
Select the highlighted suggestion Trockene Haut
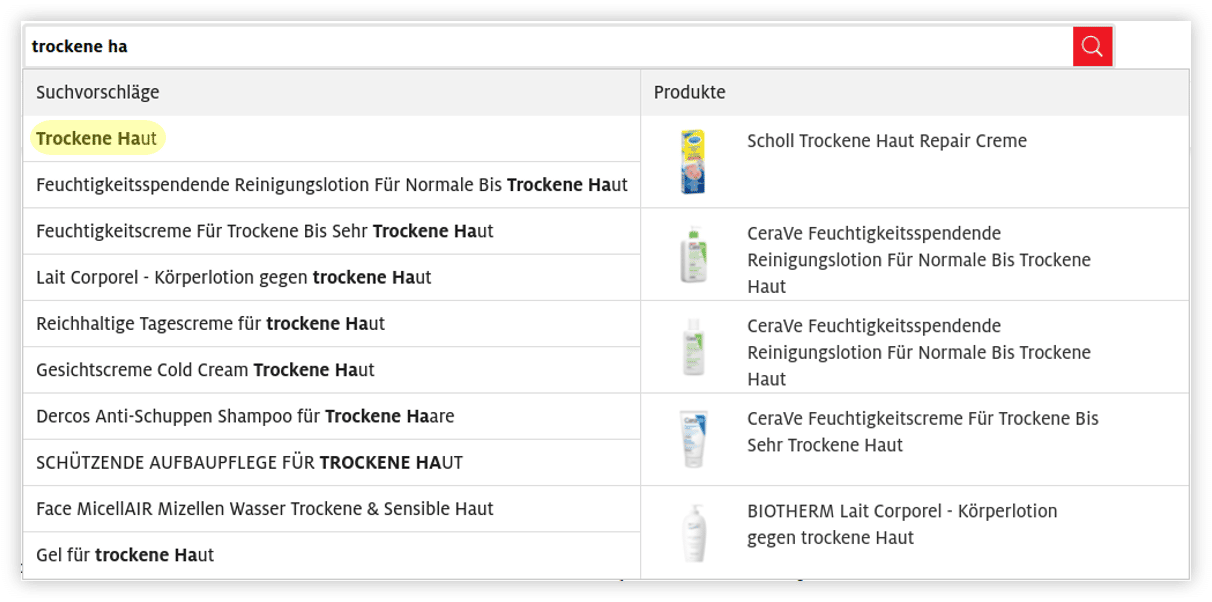point(96,138)
